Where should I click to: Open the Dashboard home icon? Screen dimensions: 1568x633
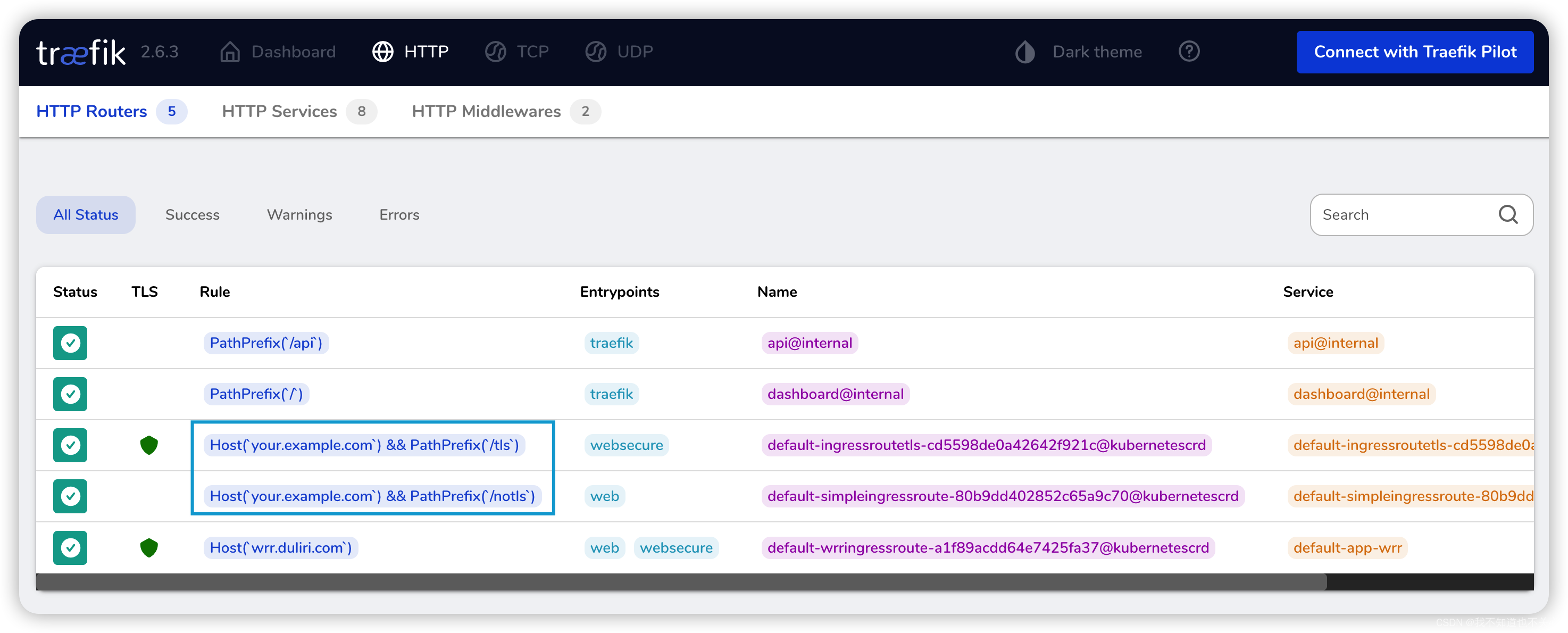click(229, 52)
